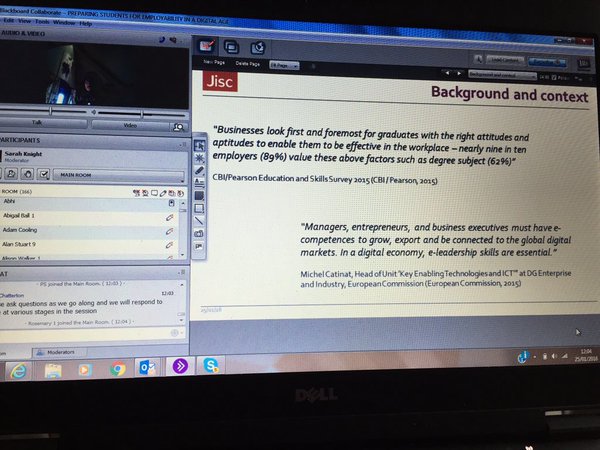This screenshot has height=450, width=600.
Task: Click New Page in whiteboard toolbar
Action: pos(214,62)
